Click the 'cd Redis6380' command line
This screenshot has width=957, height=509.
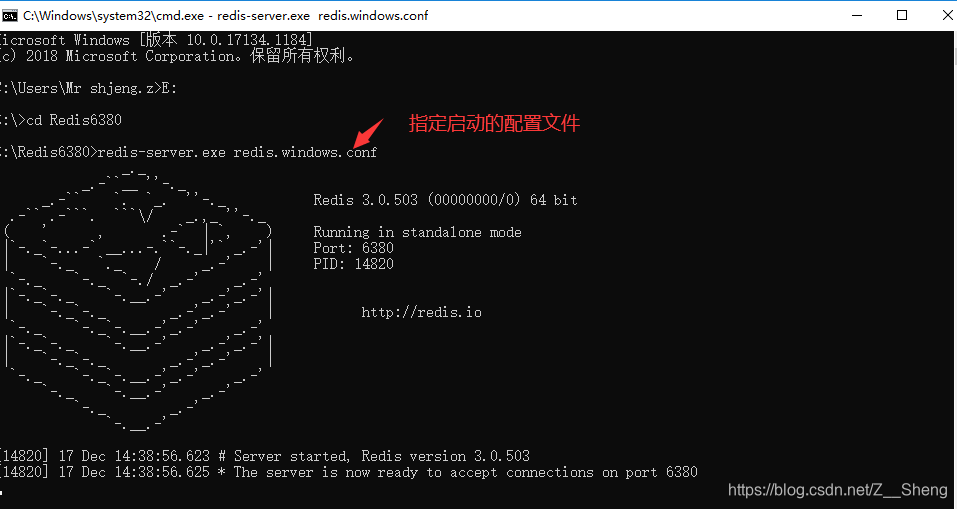tap(61, 120)
